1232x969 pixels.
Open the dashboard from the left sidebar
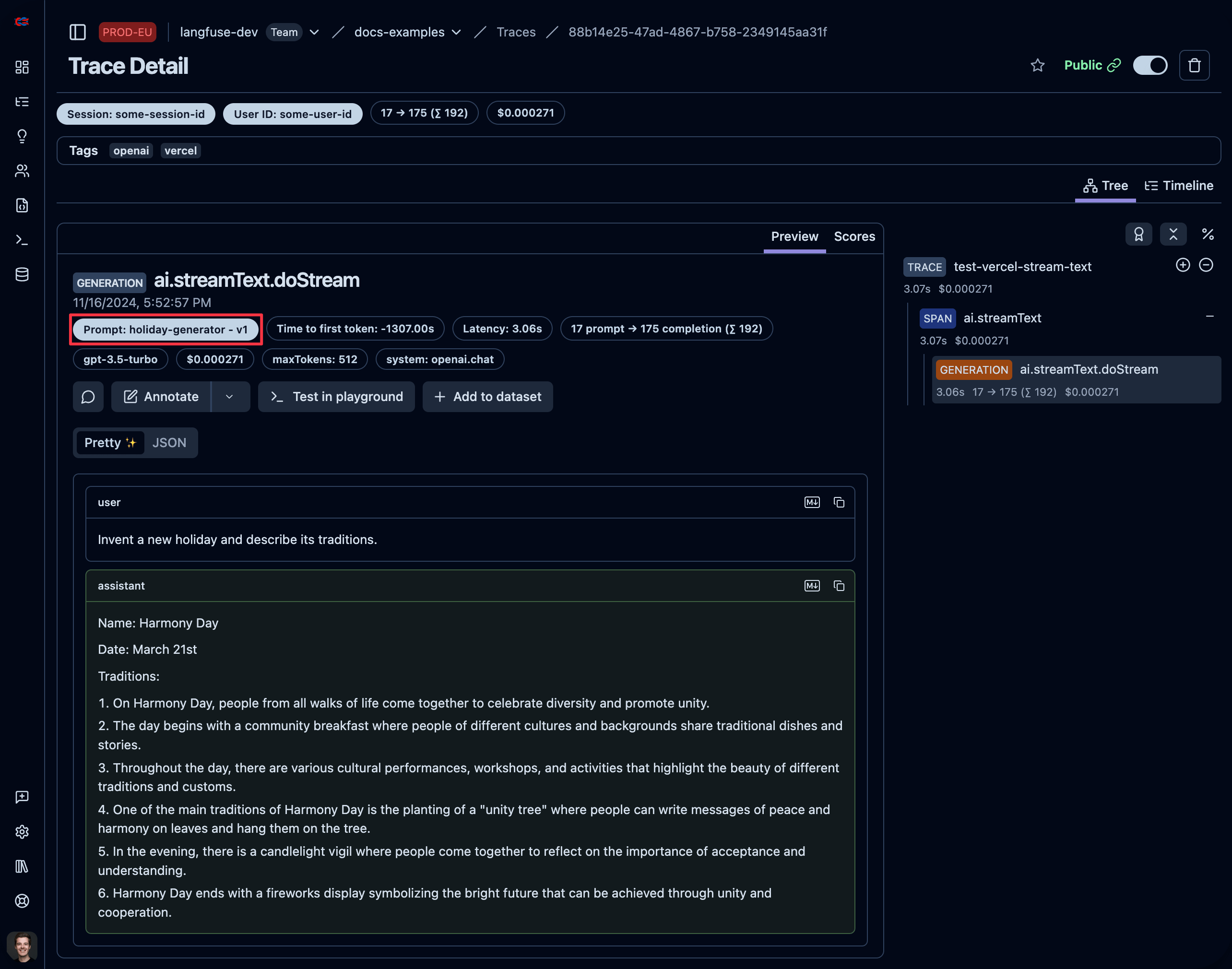coord(22,67)
